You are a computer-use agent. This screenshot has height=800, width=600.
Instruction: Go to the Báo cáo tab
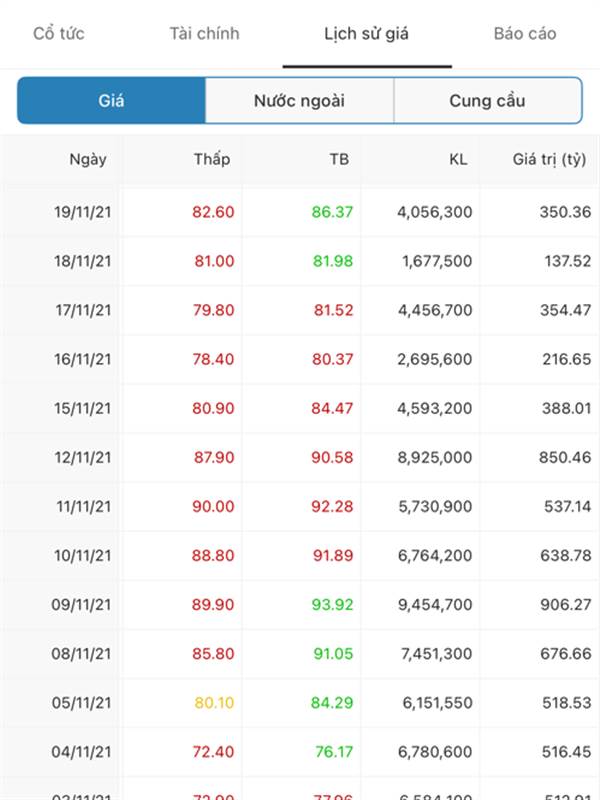(x=524, y=34)
